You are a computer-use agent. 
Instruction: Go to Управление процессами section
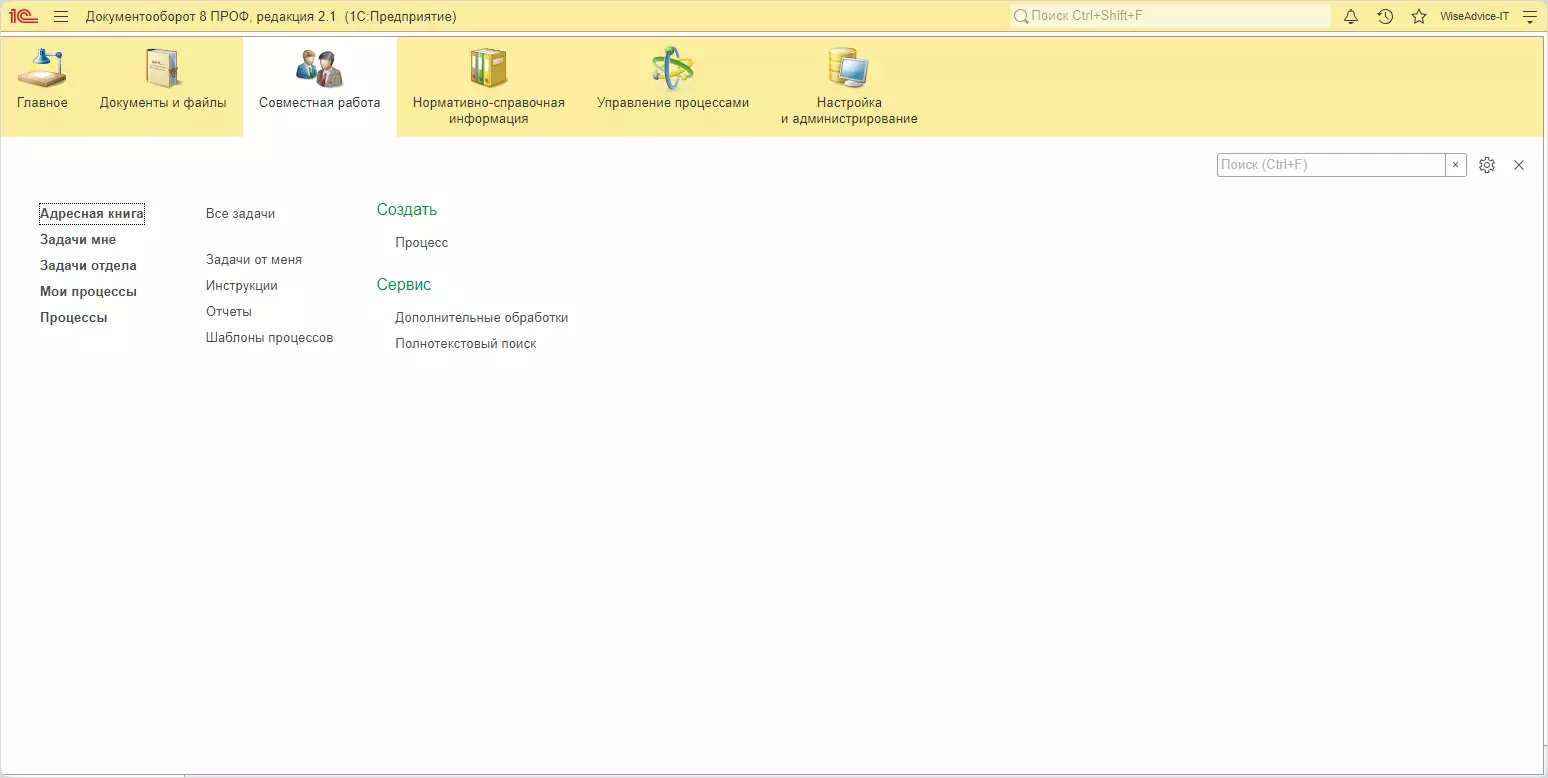(673, 87)
